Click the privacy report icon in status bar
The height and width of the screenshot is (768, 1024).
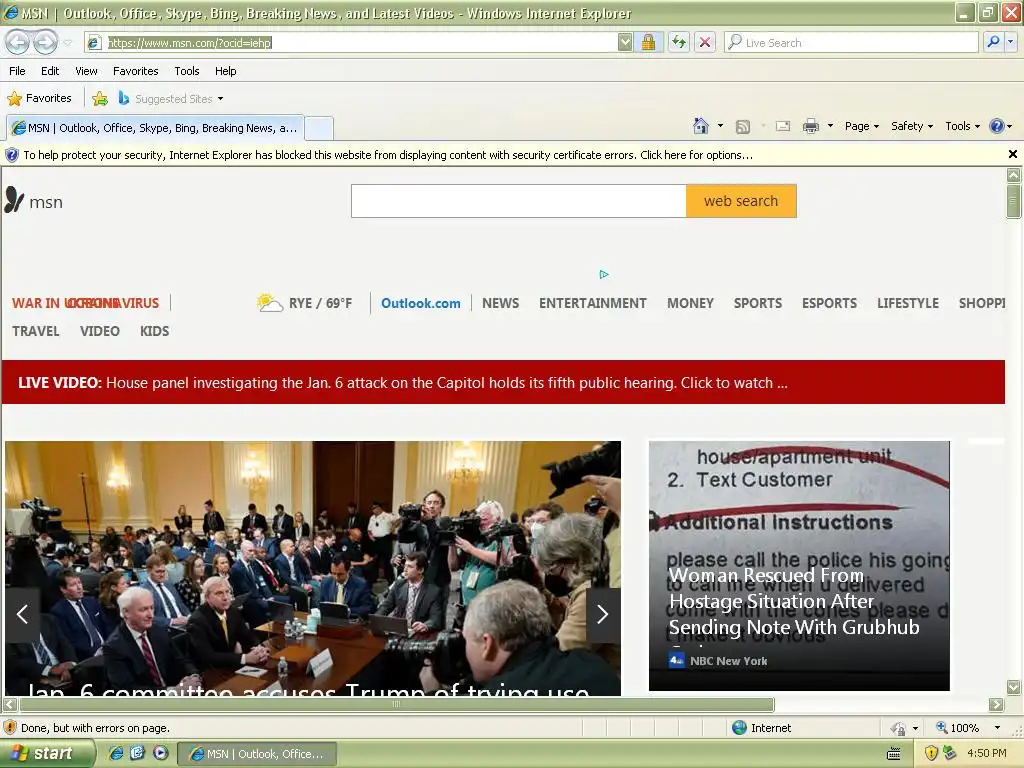899,728
